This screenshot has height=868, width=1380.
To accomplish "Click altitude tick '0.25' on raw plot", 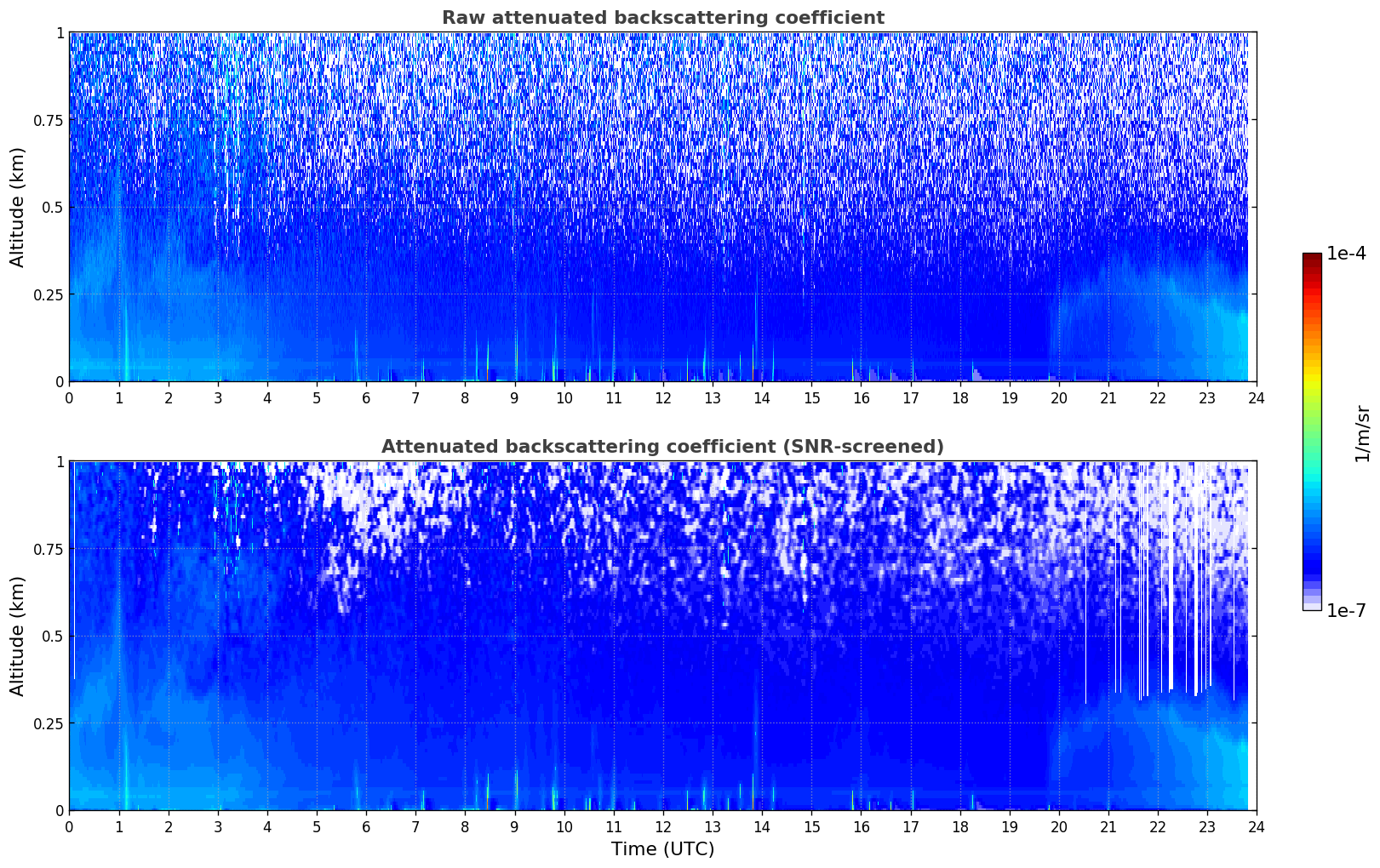I will 48,294.
